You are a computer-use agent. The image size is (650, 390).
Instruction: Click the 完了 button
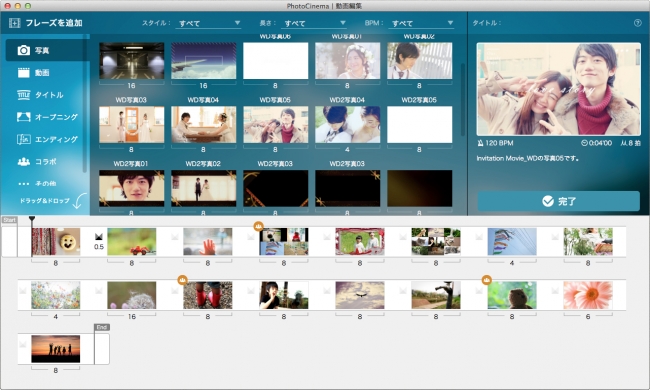click(x=559, y=201)
